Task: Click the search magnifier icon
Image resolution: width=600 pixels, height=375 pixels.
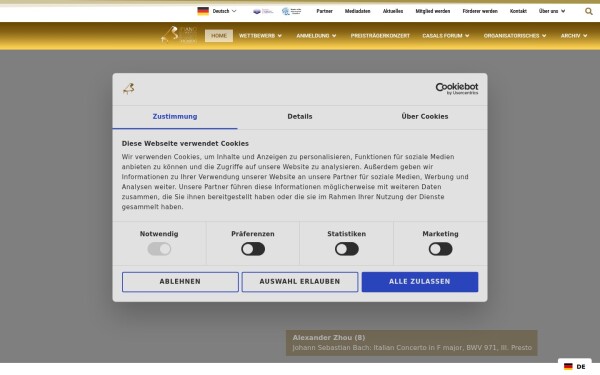Action: click(x=589, y=11)
